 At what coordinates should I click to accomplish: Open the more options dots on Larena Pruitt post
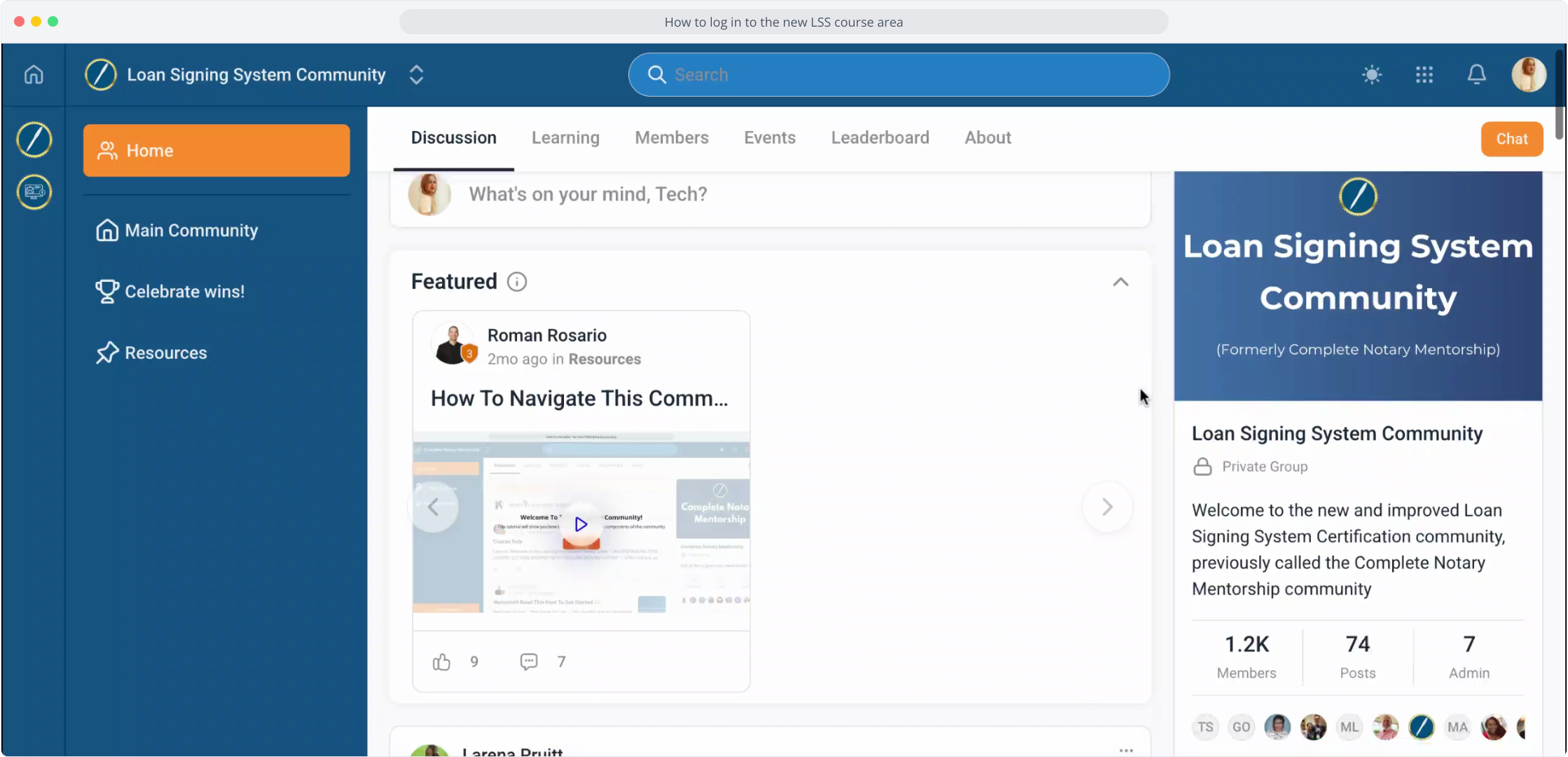point(1126,750)
